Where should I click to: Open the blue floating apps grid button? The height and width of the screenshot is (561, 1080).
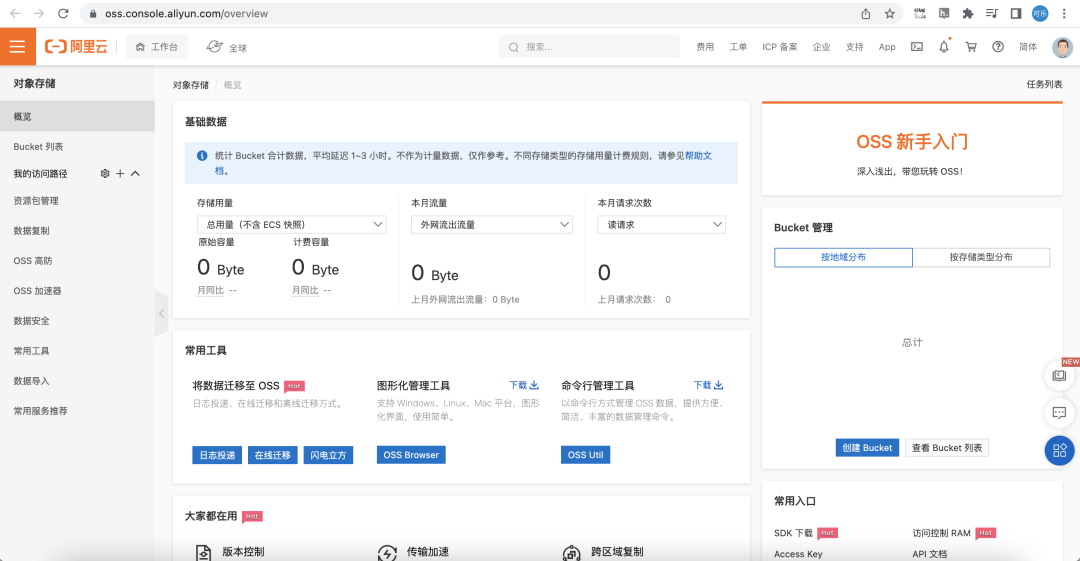(1059, 451)
